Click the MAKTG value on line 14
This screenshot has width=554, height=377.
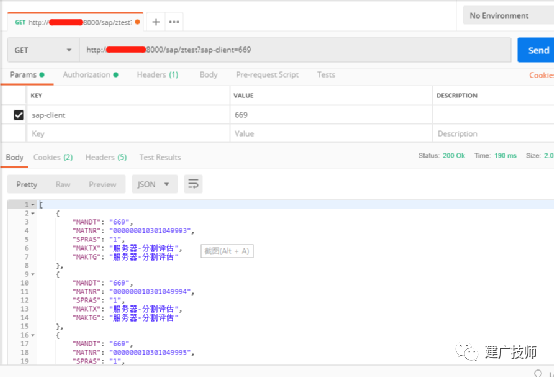coord(144,318)
